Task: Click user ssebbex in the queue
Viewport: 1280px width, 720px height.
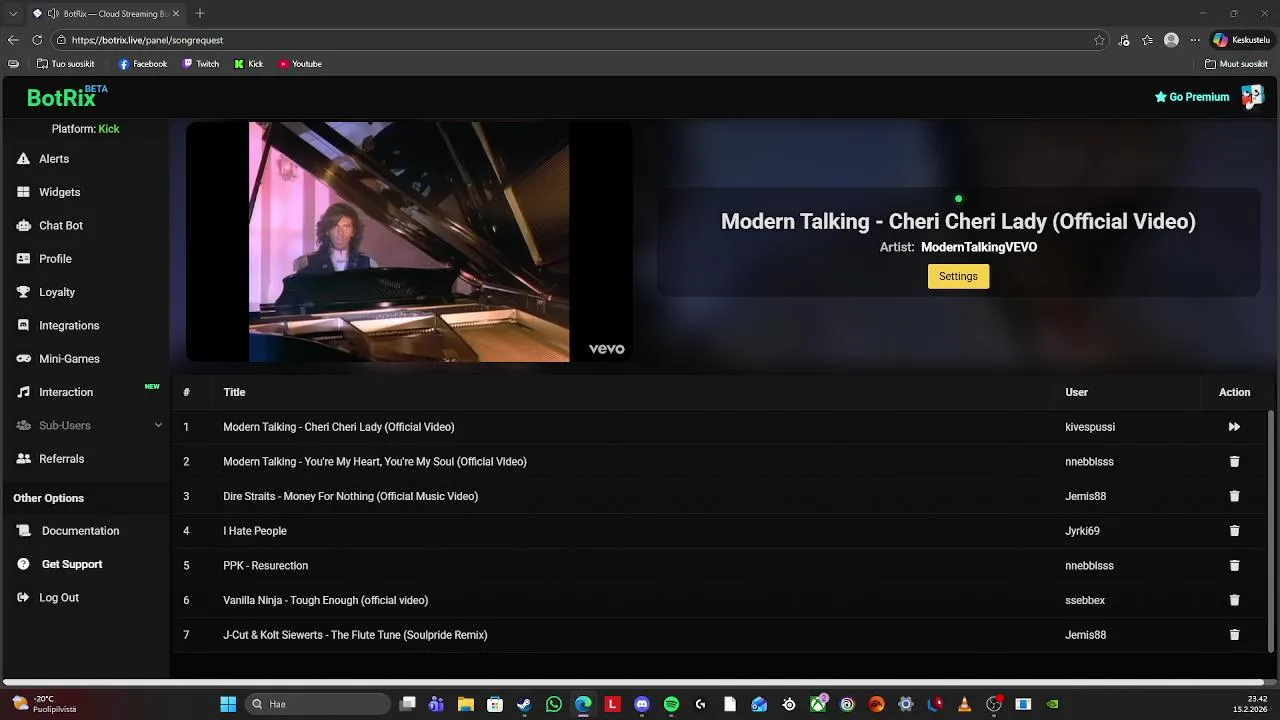Action: click(1085, 600)
